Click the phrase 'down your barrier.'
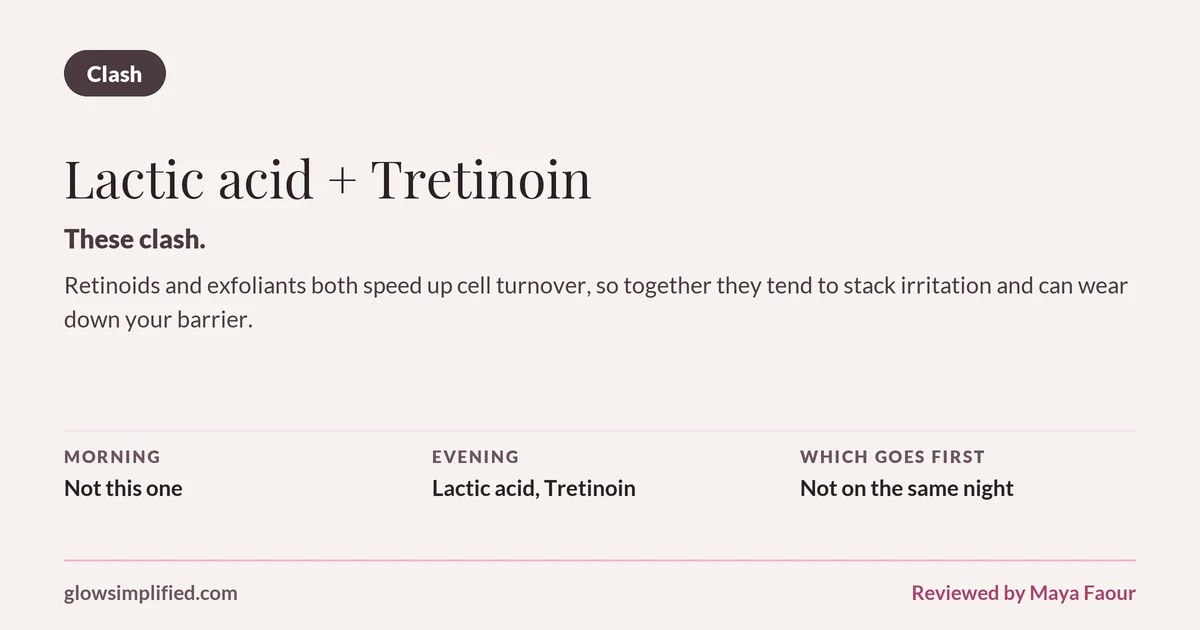1200x630 pixels. [x=157, y=321]
